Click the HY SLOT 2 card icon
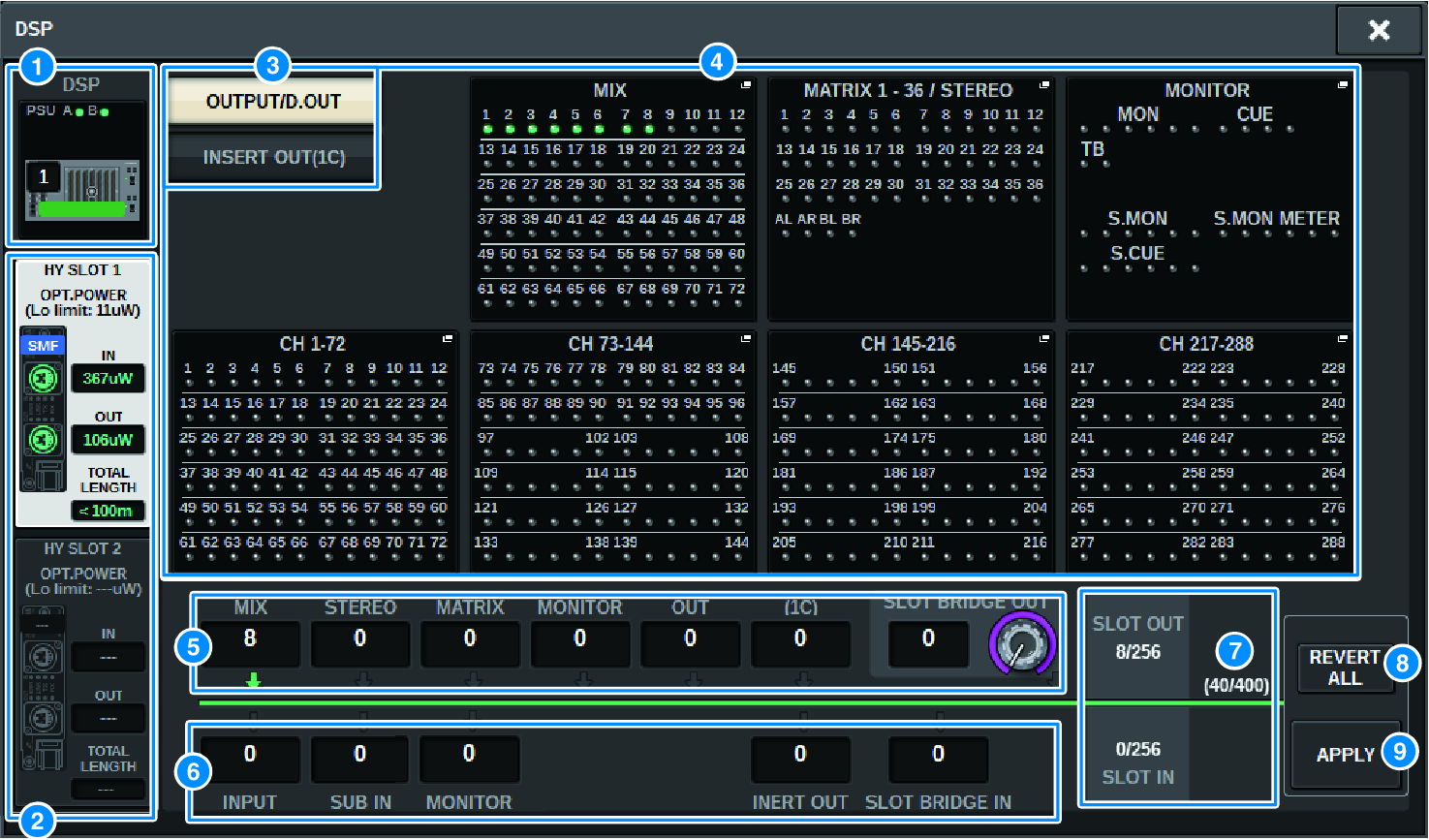 [43, 688]
